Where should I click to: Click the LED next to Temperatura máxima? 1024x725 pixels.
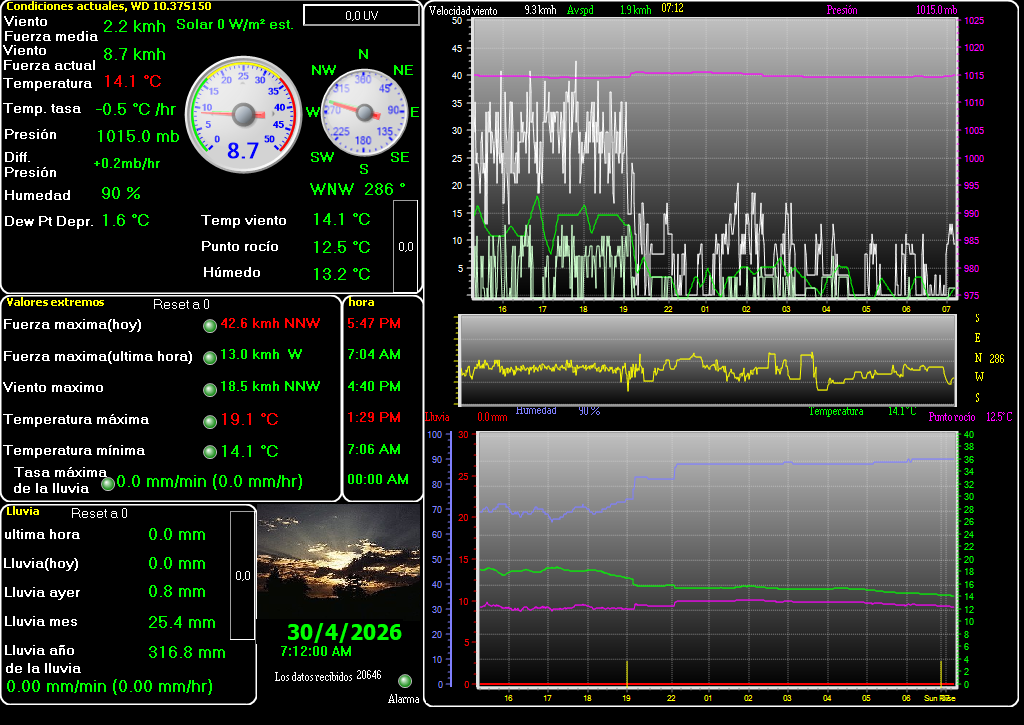[x=210, y=421]
